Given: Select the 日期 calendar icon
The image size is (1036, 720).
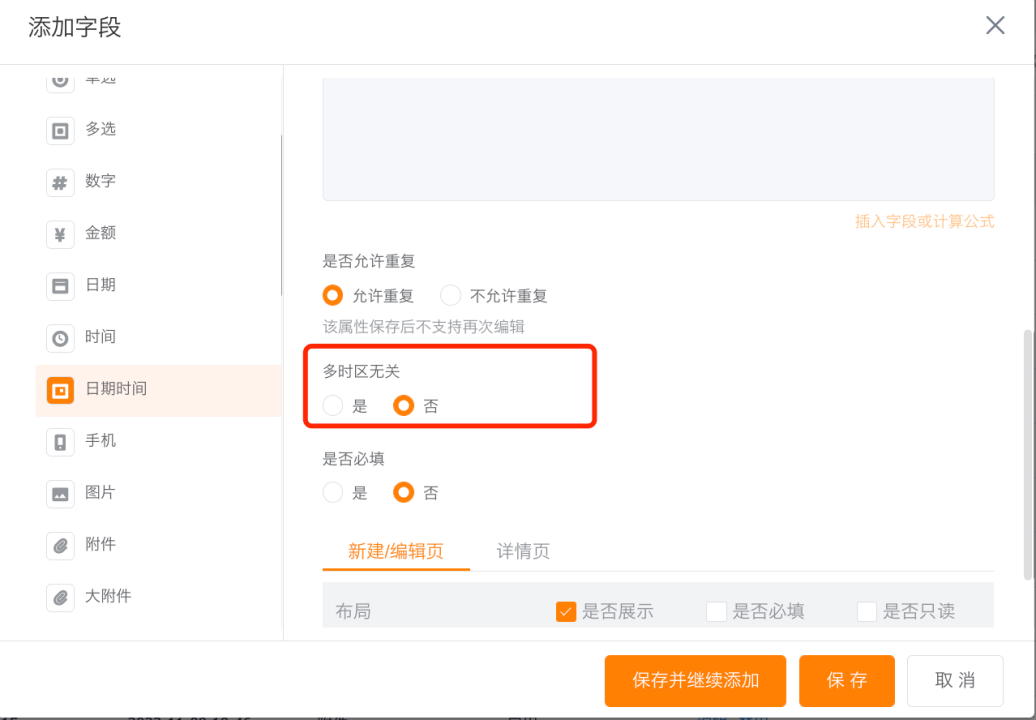Looking at the screenshot, I should click(x=60, y=286).
